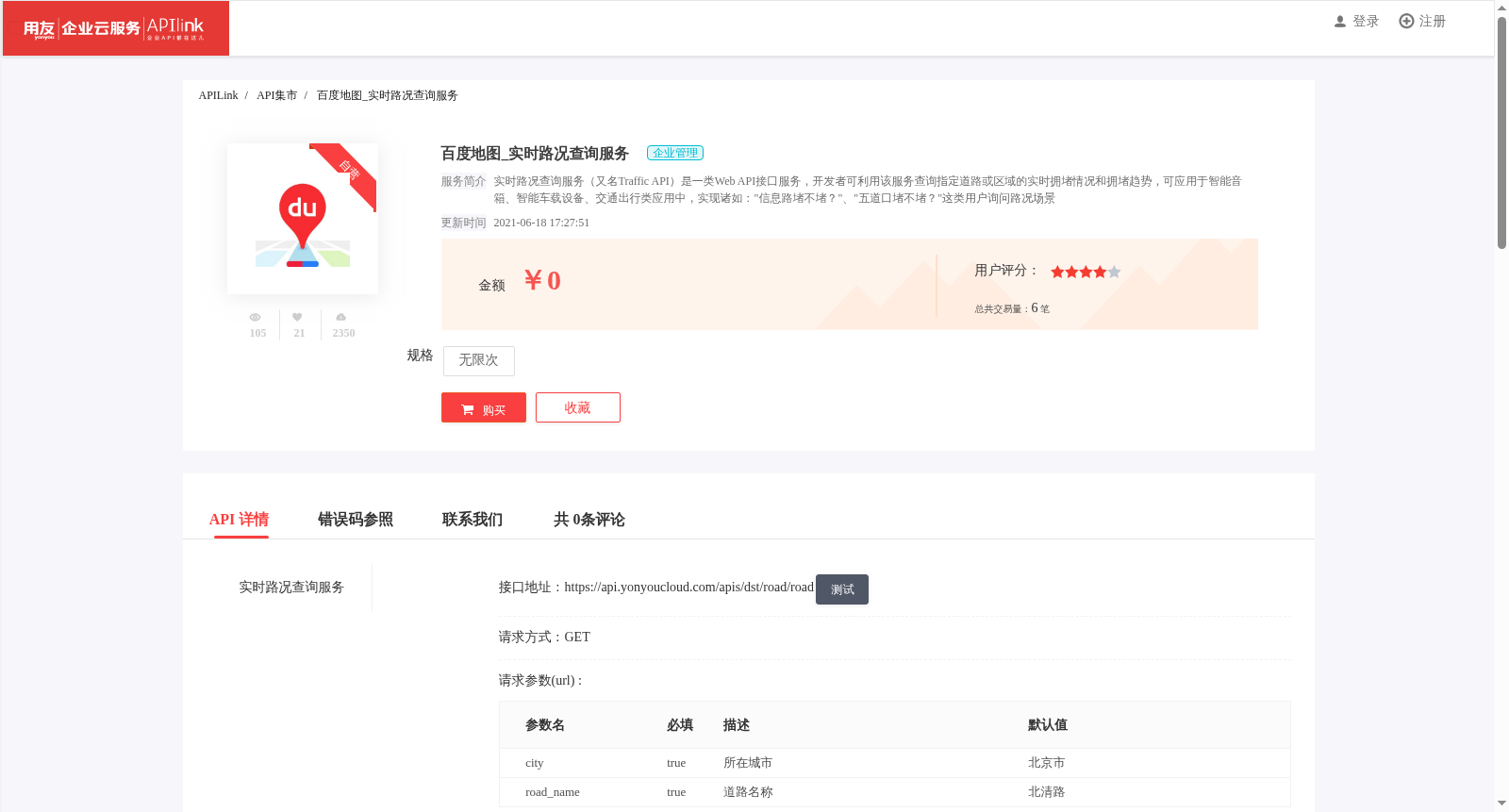This screenshot has width=1509, height=812.
Task: Click the 'road_name' parameter cell
Action: coord(553,792)
